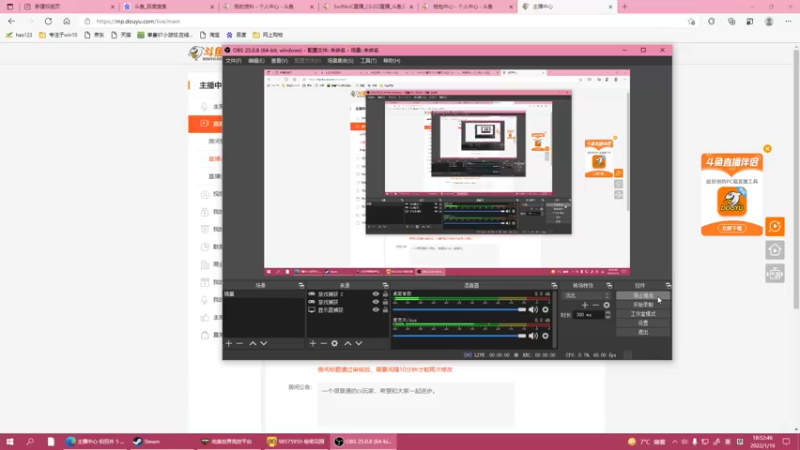Click the orange live play icon on right sidebar
800x450 pixels.
coord(774,226)
